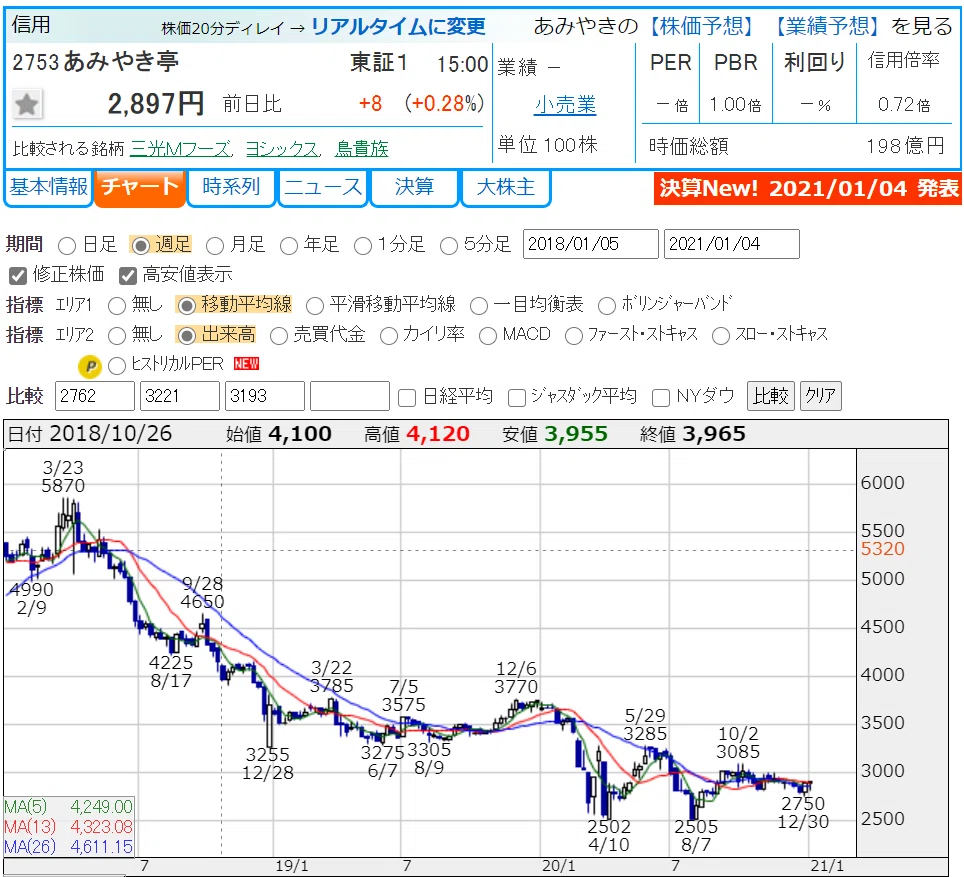The width and height of the screenshot is (964, 877).
Task: Choose ボリンジャーバンド indicator radio
Action: (x=607, y=305)
